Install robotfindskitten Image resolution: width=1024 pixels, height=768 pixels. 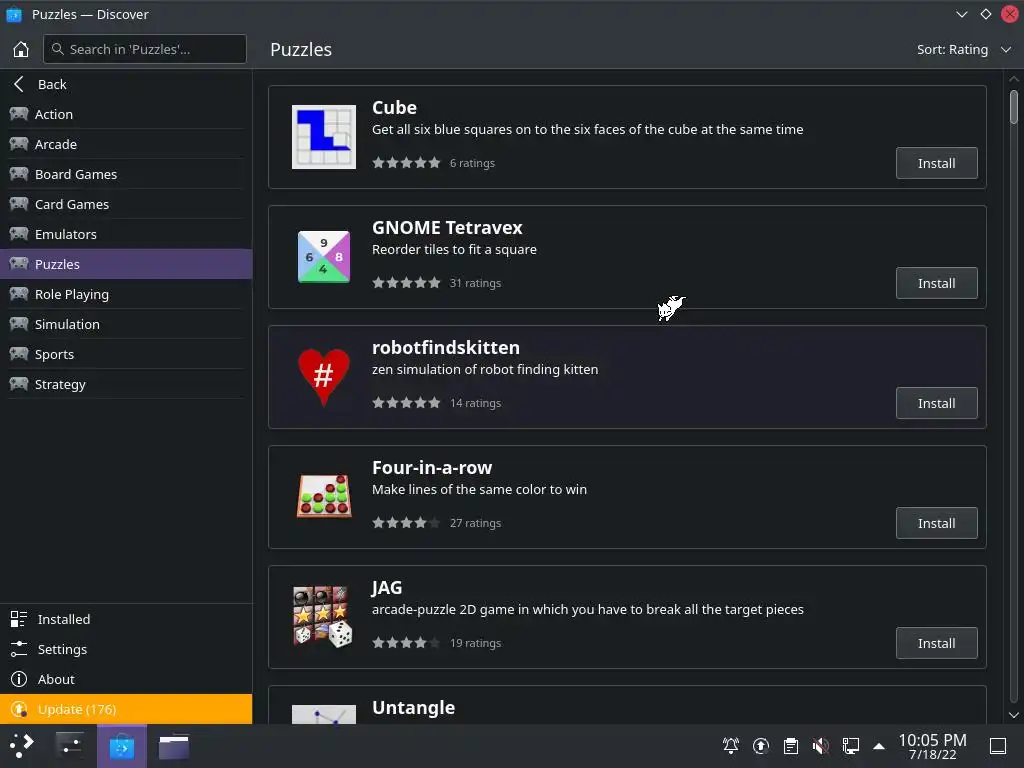point(936,403)
